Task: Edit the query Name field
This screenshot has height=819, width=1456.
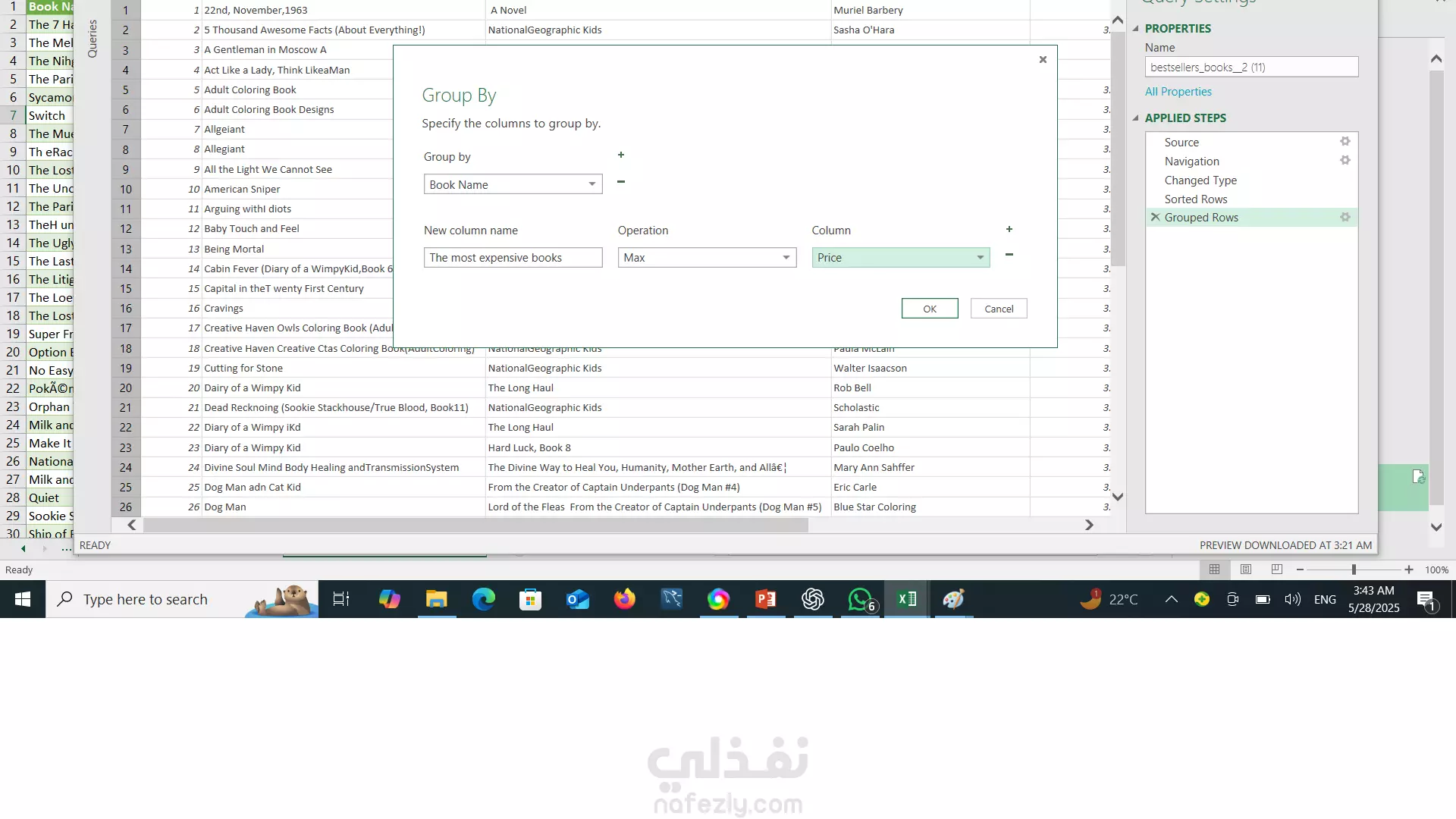Action: (x=1251, y=67)
